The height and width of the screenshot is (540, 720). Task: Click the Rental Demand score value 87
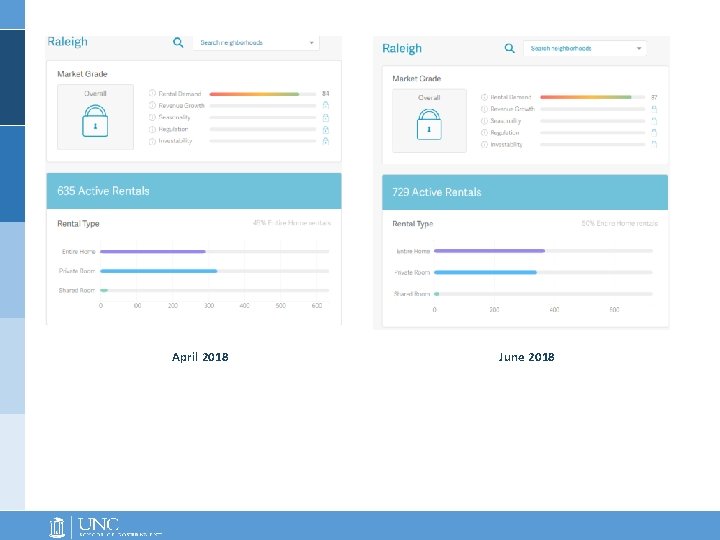pyautogui.click(x=654, y=97)
